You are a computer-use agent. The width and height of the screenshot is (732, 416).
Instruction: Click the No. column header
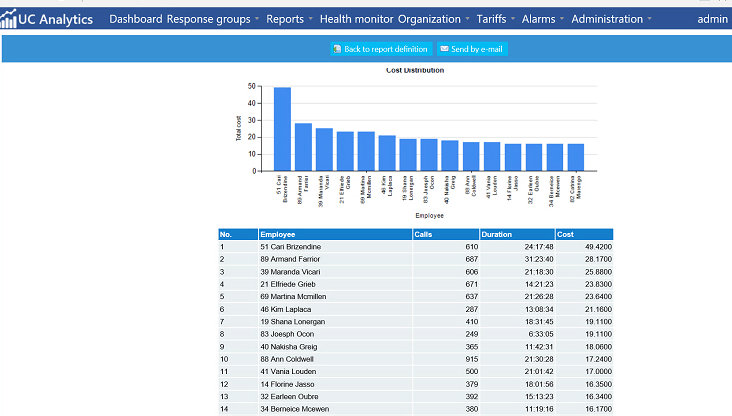[x=238, y=234]
